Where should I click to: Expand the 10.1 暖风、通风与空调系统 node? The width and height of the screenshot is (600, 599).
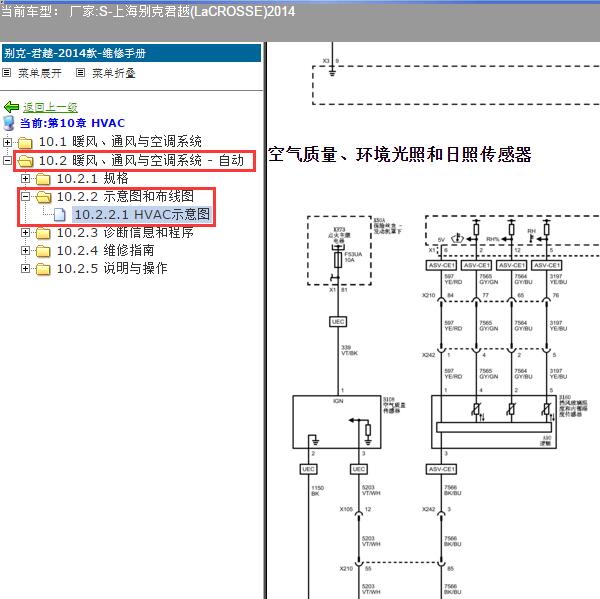(7, 142)
